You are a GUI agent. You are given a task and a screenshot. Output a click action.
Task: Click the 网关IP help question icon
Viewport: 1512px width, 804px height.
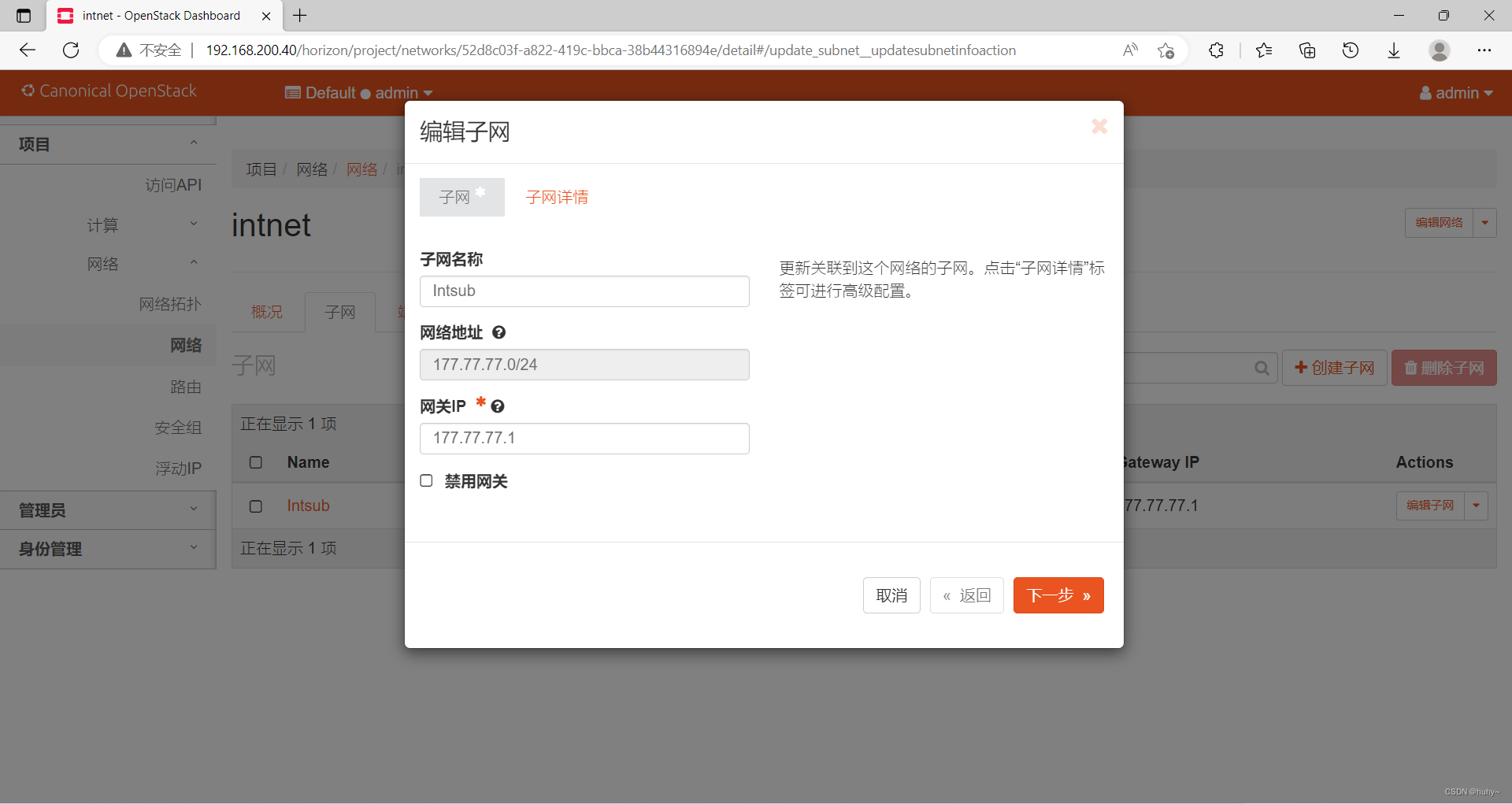click(497, 406)
